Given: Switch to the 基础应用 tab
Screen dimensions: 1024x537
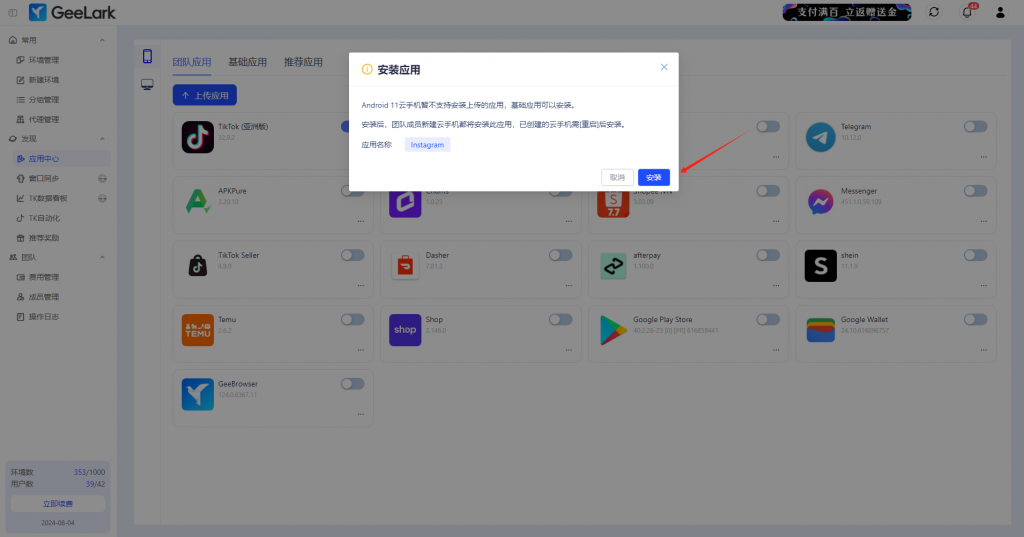Looking at the screenshot, I should [x=247, y=62].
